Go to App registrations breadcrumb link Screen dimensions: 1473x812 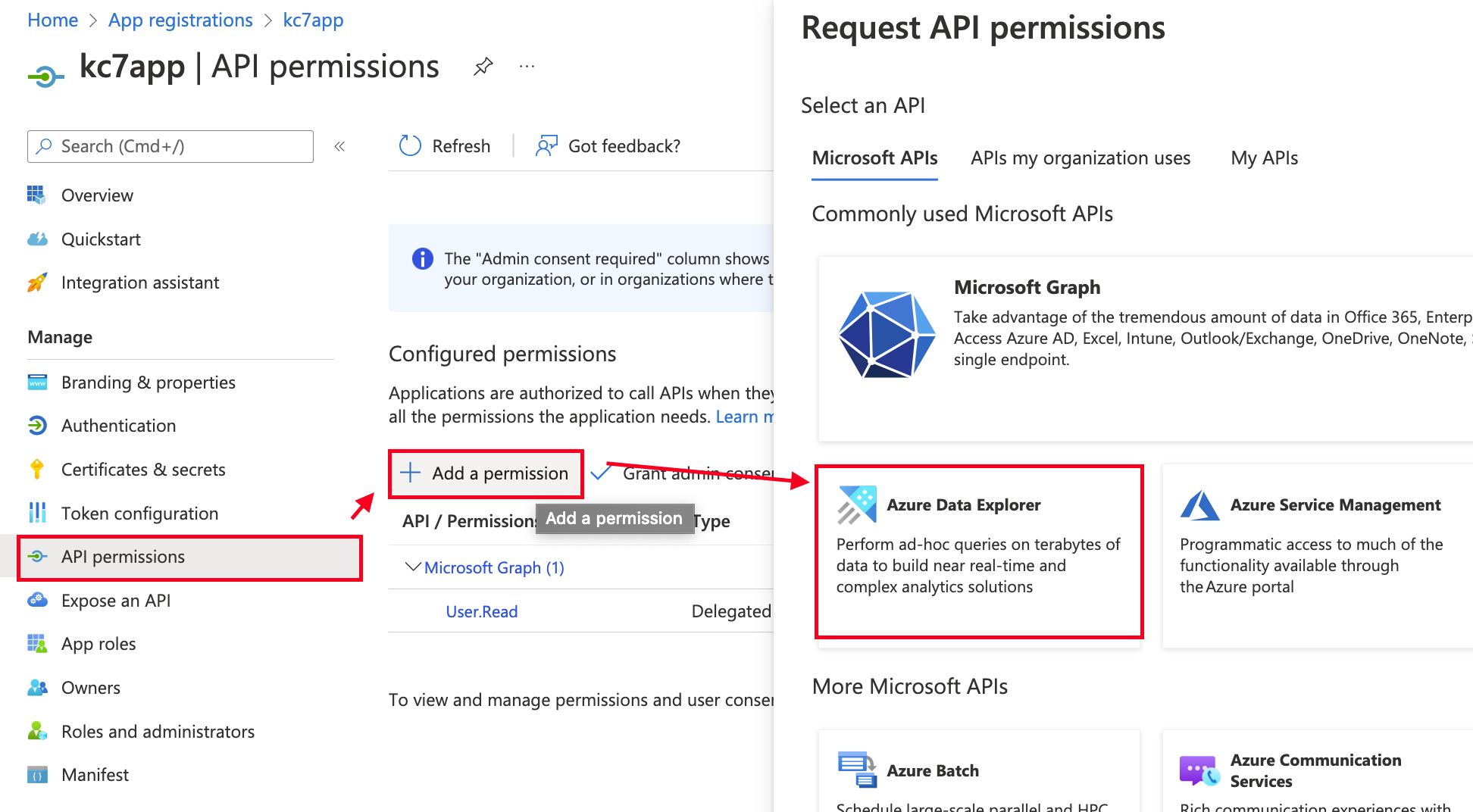pyautogui.click(x=180, y=20)
